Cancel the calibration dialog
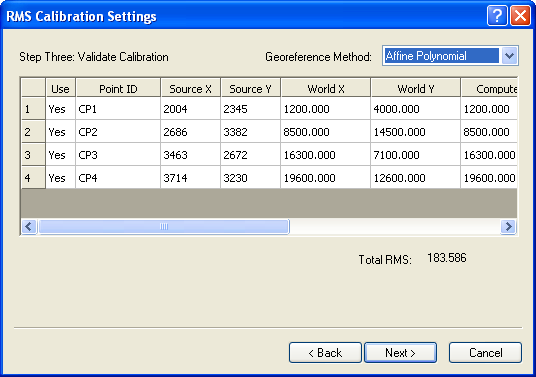Screen dimensions: 536x377 point(485,352)
